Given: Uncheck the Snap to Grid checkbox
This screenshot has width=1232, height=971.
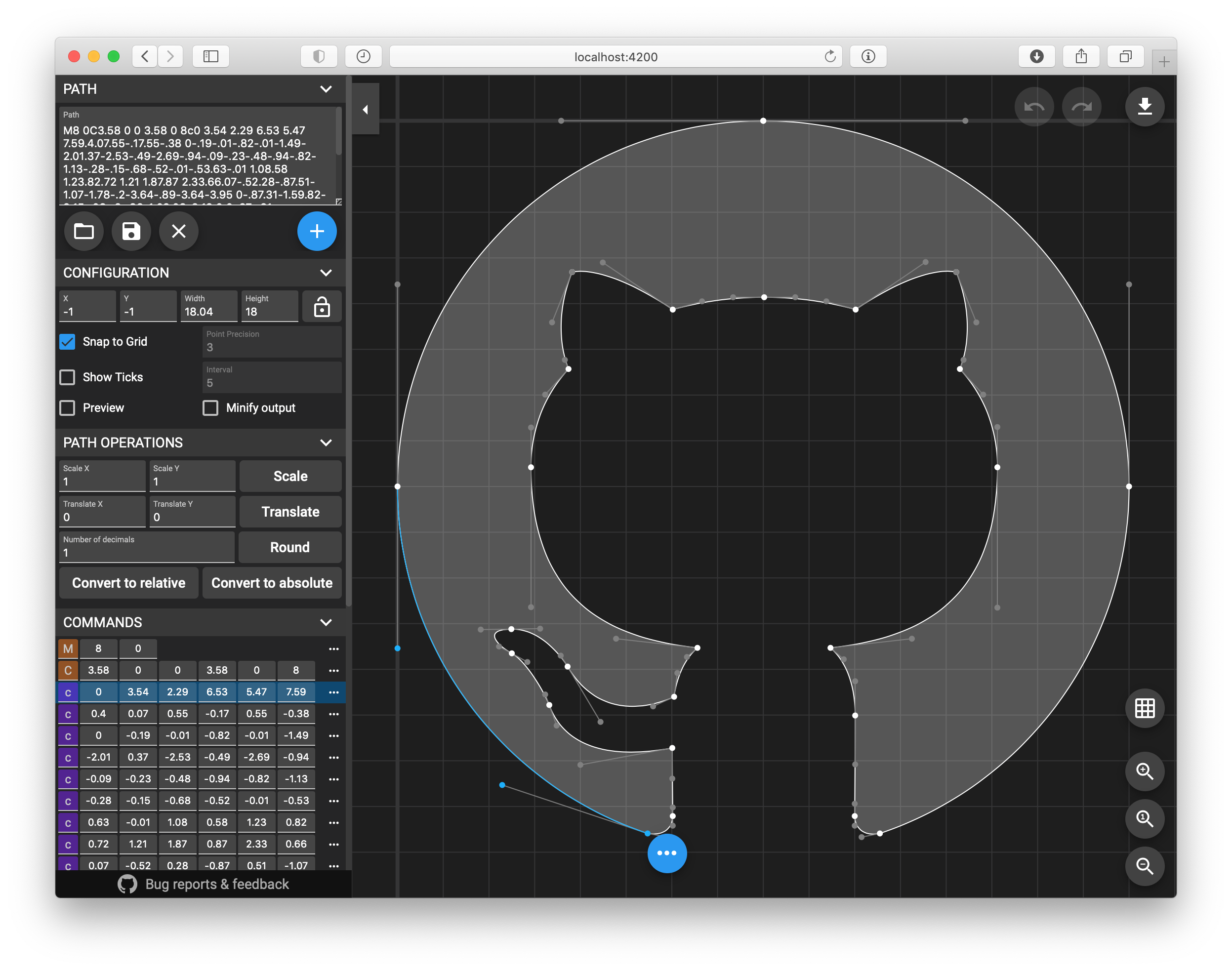Looking at the screenshot, I should coord(68,342).
